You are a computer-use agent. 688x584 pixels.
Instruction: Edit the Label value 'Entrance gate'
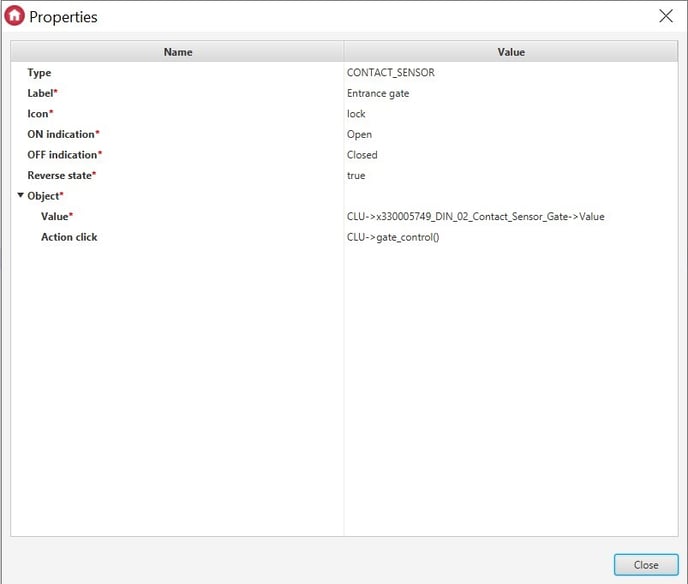(378, 93)
